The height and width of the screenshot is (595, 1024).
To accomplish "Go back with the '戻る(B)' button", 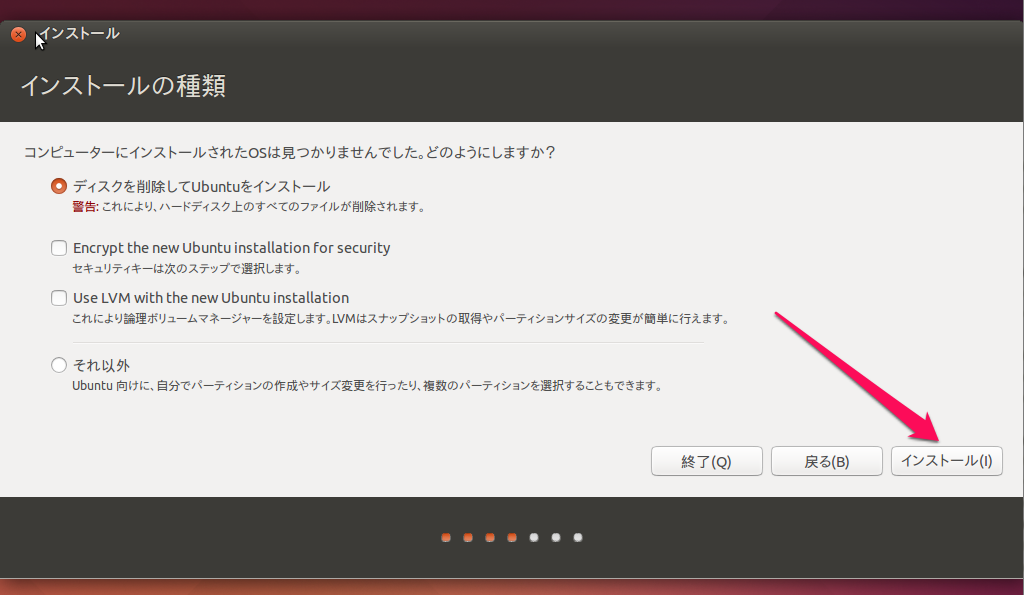I will tap(827, 461).
